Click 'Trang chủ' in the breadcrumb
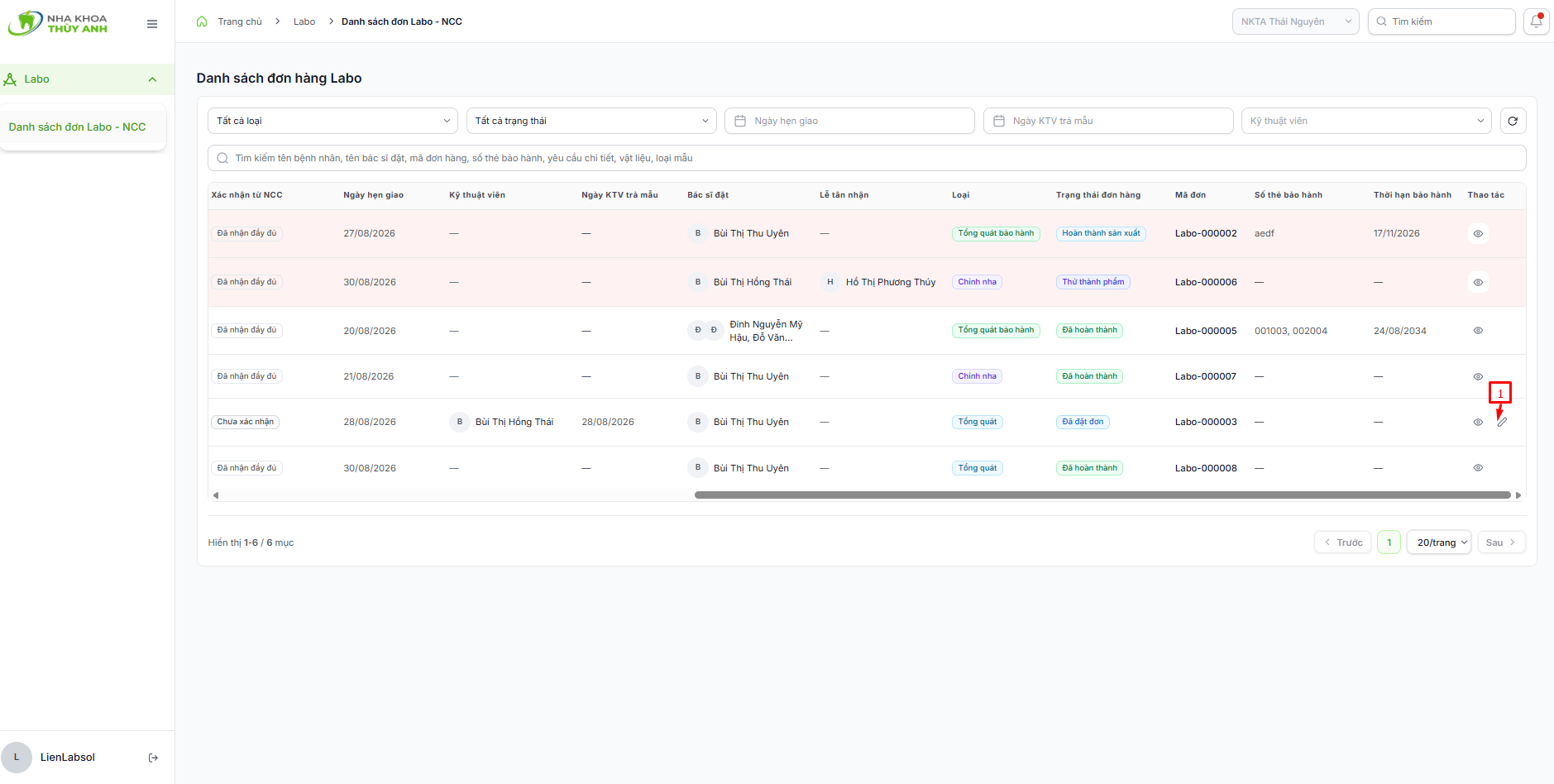 click(x=240, y=22)
